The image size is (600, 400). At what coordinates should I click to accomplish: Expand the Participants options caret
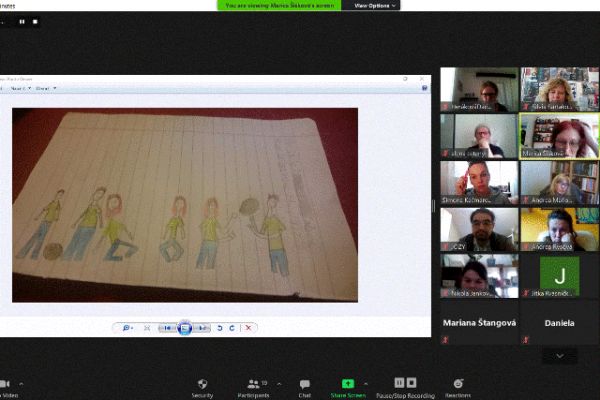pyautogui.click(x=278, y=383)
